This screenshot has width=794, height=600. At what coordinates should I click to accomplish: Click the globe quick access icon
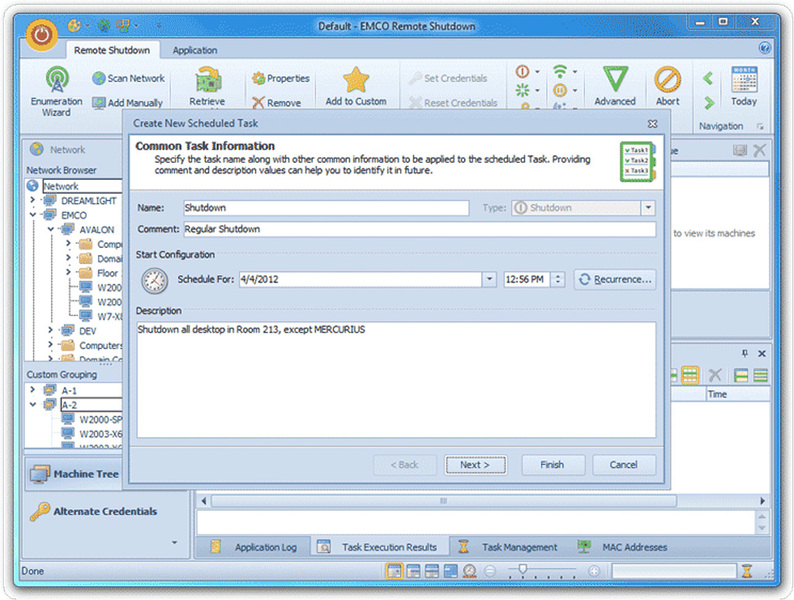point(104,25)
